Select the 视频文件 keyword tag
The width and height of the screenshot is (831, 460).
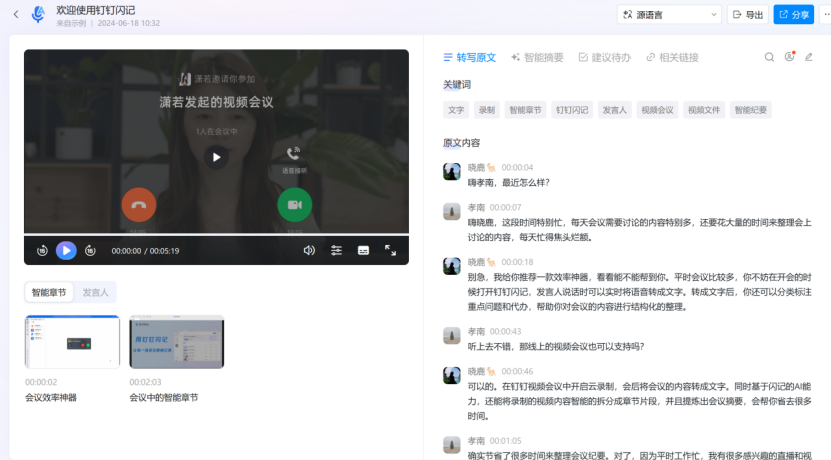click(704, 110)
